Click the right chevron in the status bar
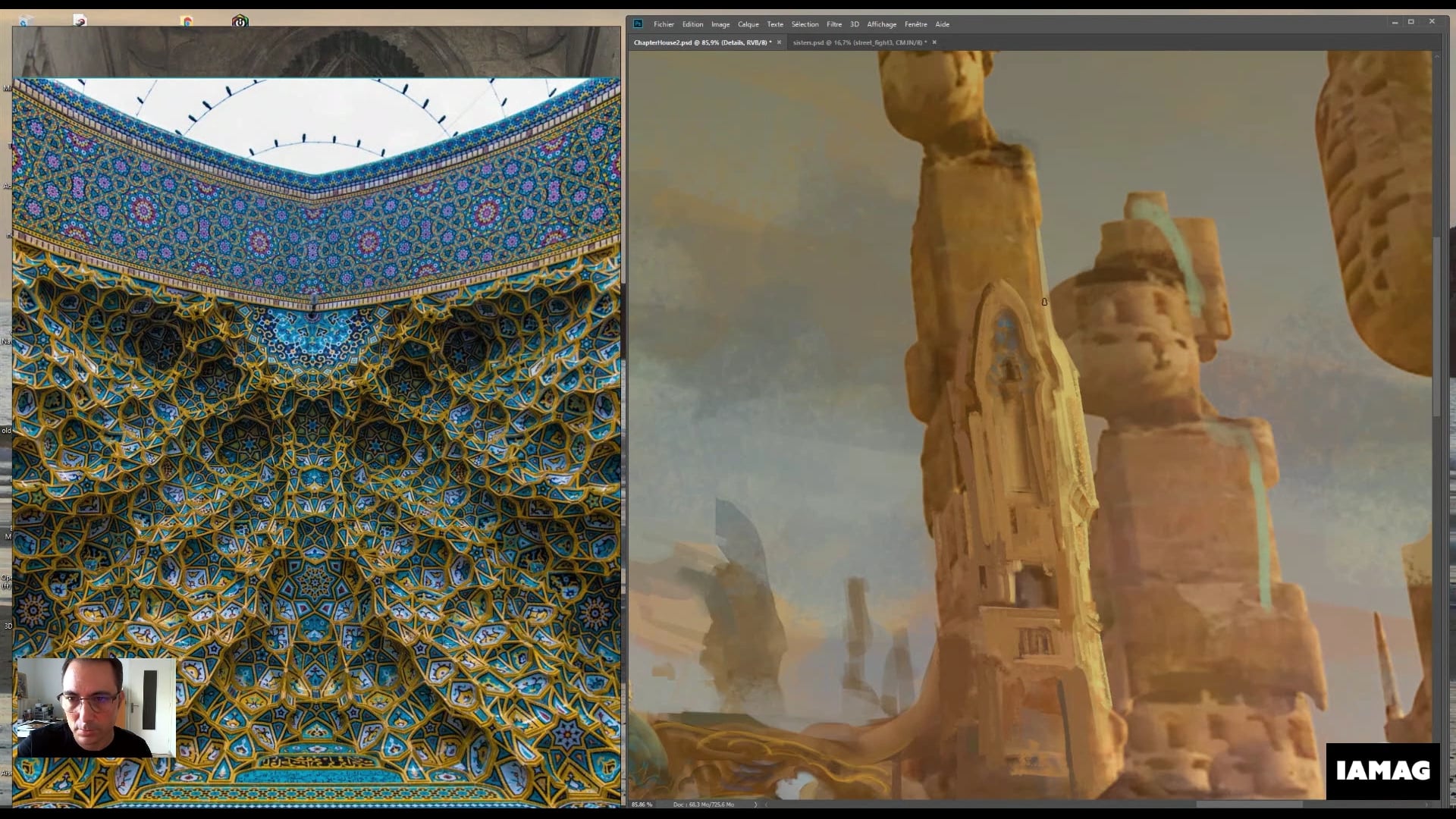Screen dimensions: 1456x819 pyautogui.click(x=755, y=804)
